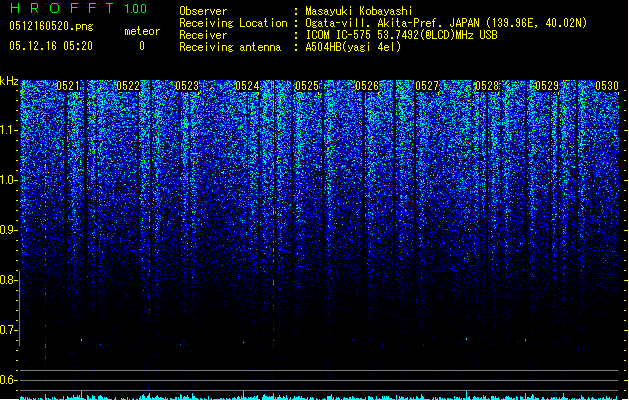
Task: Click the date 05.12.16 05:20
Action: [x=51, y=46]
